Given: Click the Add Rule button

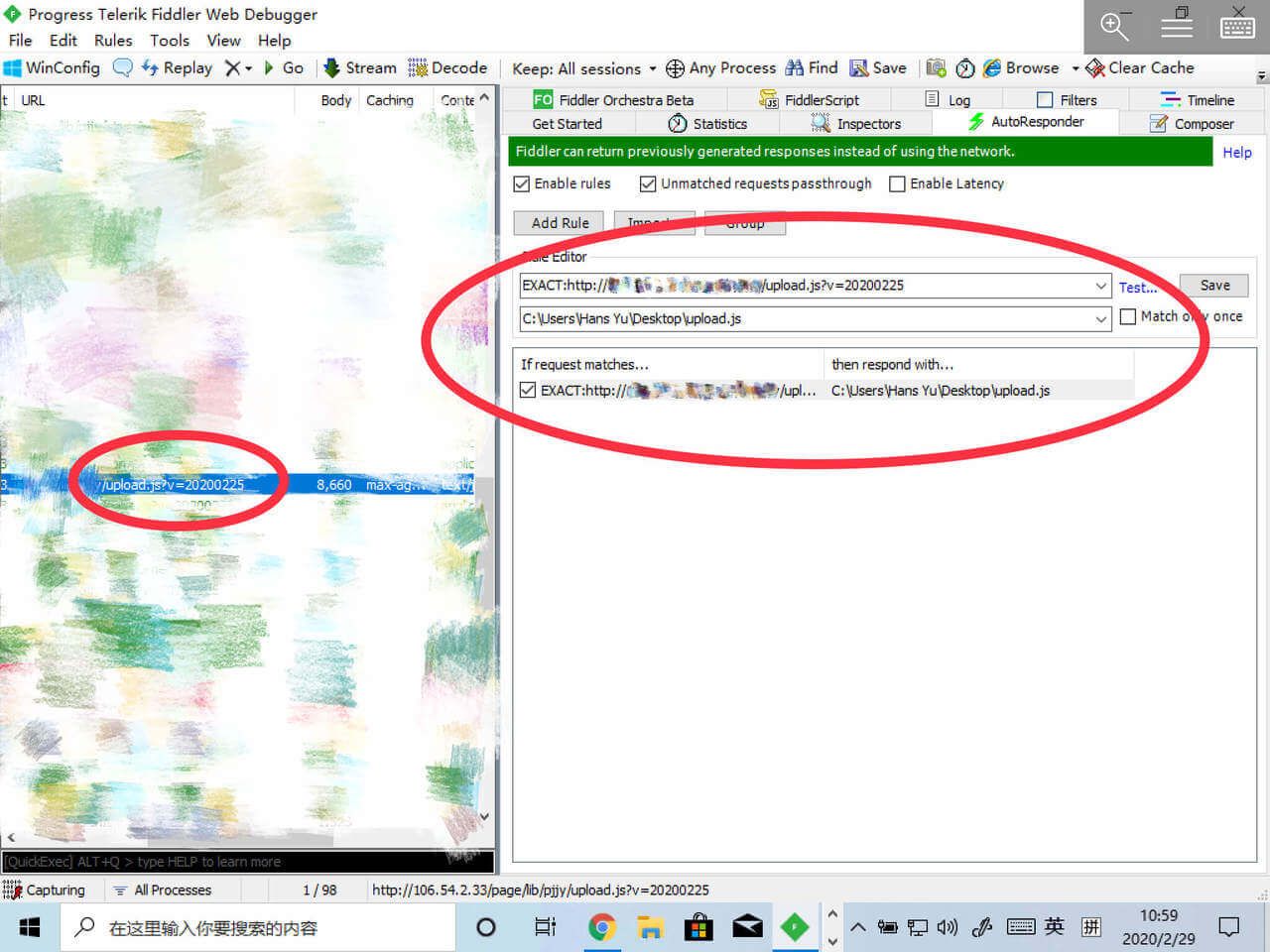Looking at the screenshot, I should (561, 223).
